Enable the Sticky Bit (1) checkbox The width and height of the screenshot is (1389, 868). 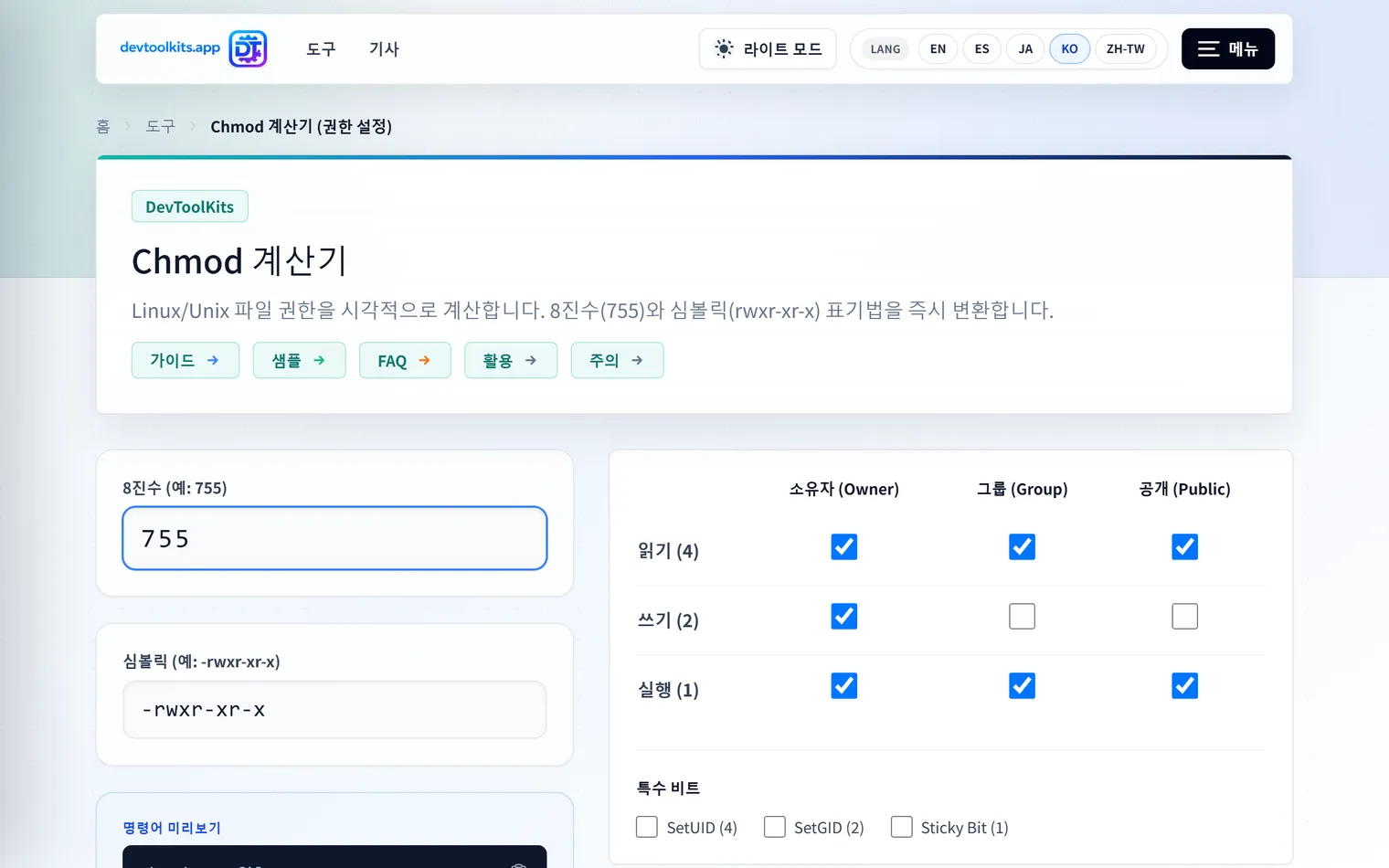(x=901, y=827)
